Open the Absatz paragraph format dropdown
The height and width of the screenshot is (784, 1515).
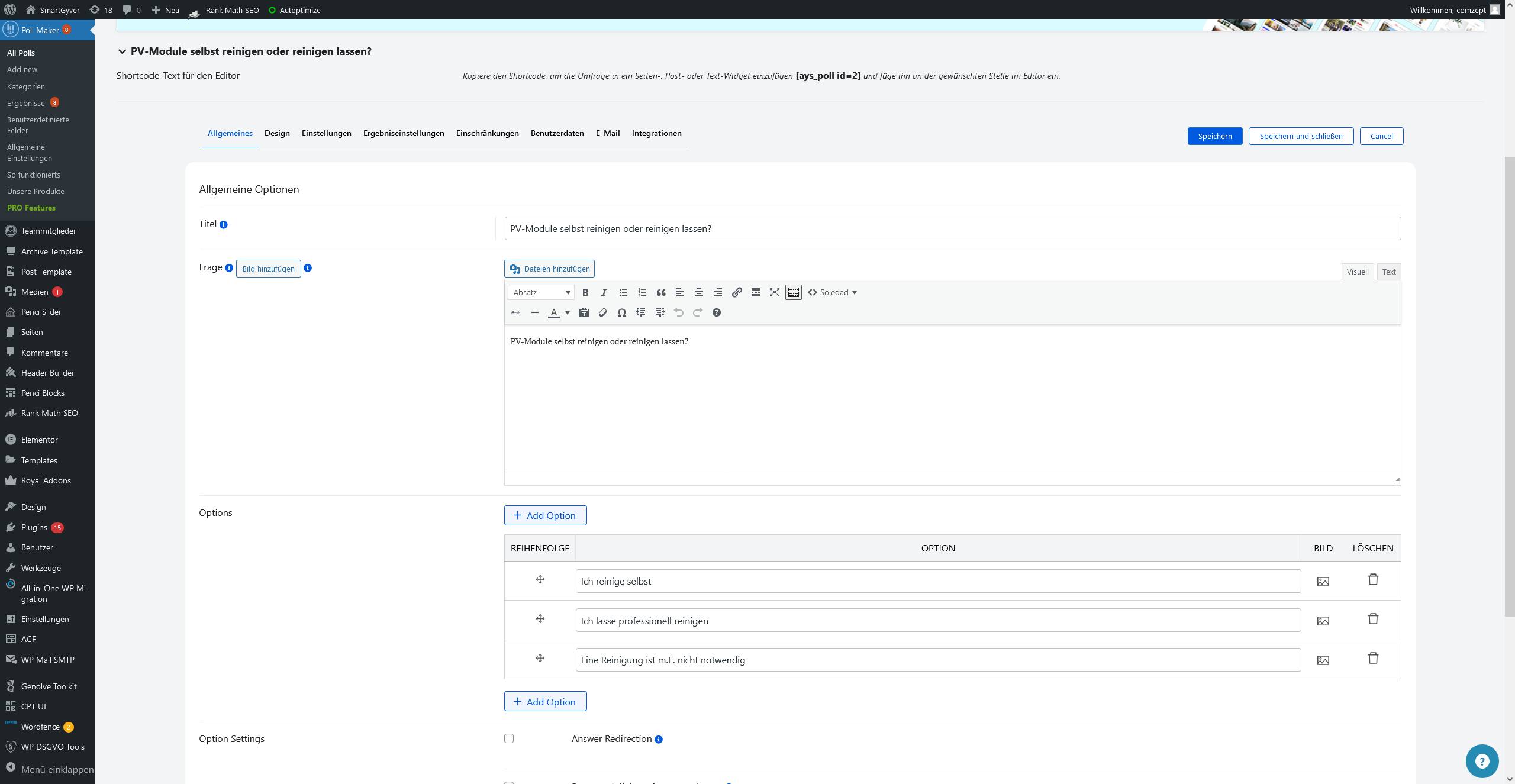(541, 292)
